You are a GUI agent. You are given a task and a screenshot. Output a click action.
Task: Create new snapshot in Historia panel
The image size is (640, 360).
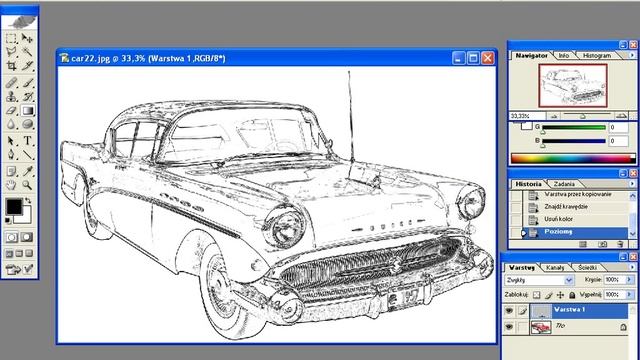pos(602,244)
